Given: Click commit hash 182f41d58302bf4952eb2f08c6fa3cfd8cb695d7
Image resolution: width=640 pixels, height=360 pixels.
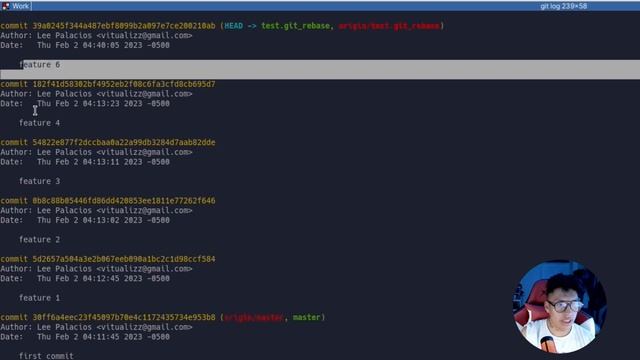Looking at the screenshot, I should [124, 84].
